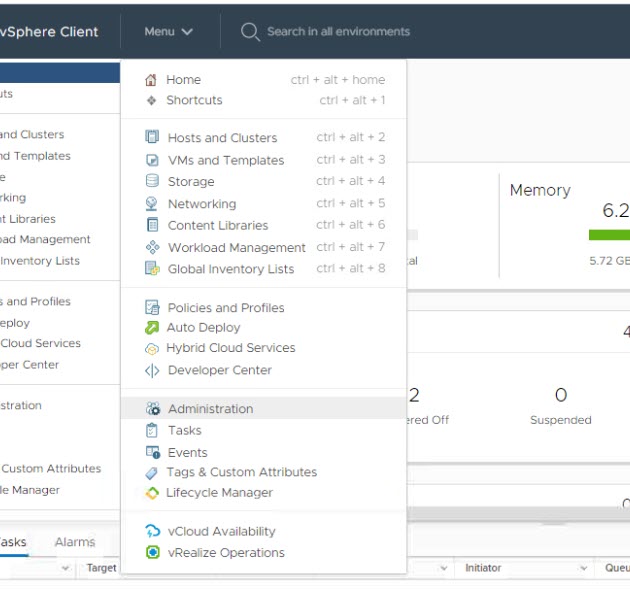Click the Shortcuts icon in menu
The width and height of the screenshot is (630, 589).
pos(152,100)
